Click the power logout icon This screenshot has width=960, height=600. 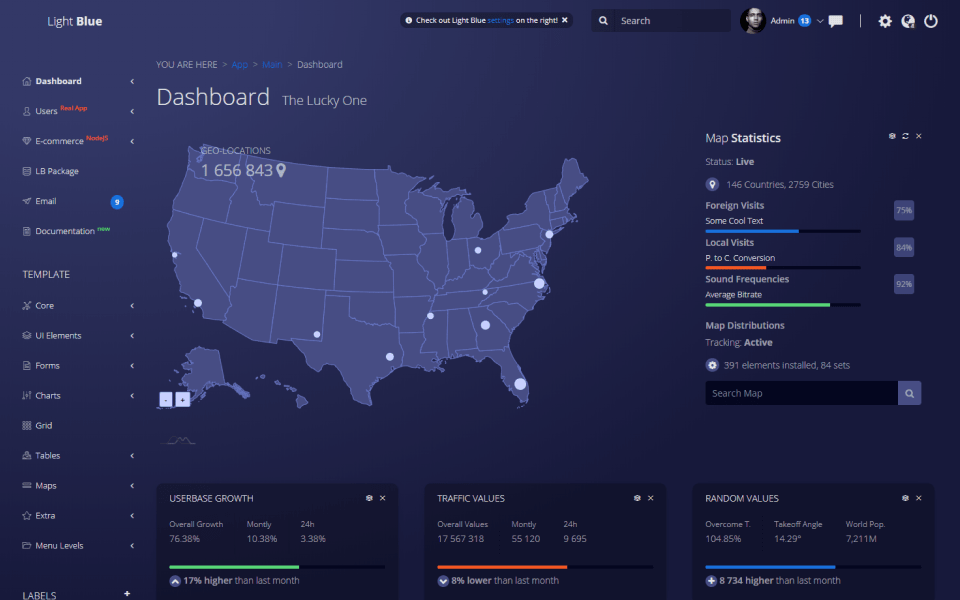[x=931, y=21]
